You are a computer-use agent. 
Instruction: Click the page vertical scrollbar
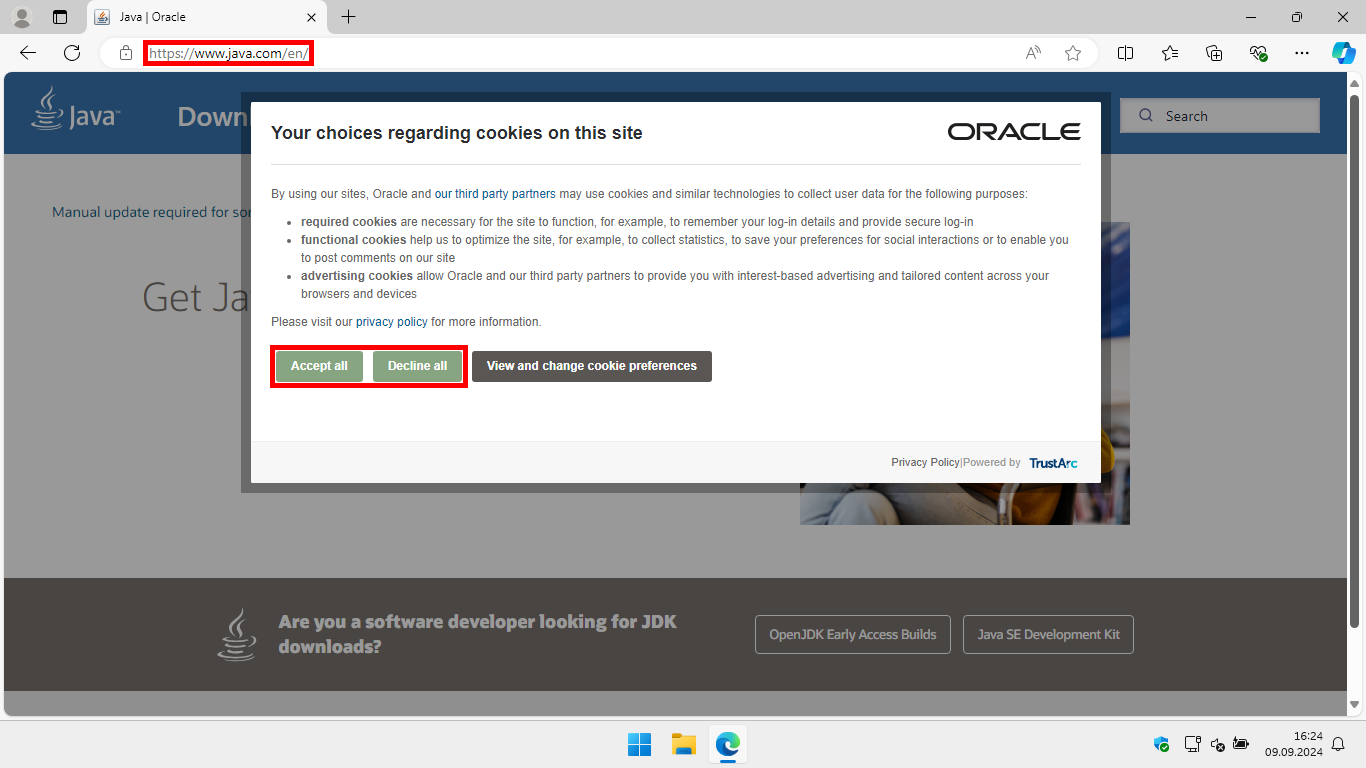(x=1355, y=360)
